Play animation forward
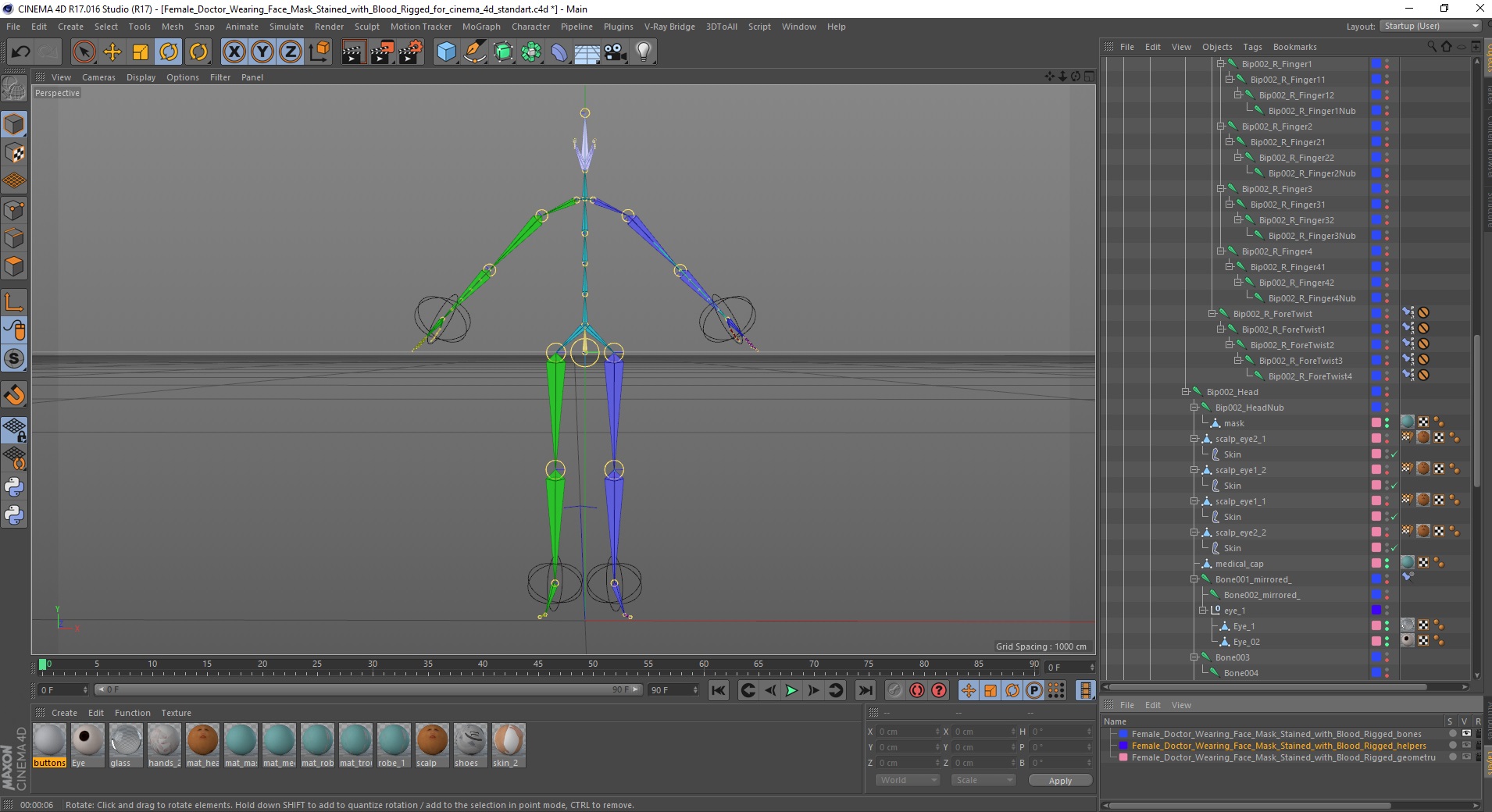 point(791,690)
